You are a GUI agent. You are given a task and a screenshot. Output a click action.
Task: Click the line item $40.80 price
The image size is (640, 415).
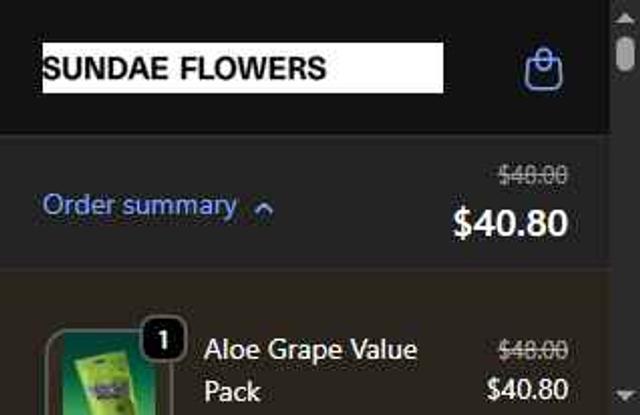point(527,389)
